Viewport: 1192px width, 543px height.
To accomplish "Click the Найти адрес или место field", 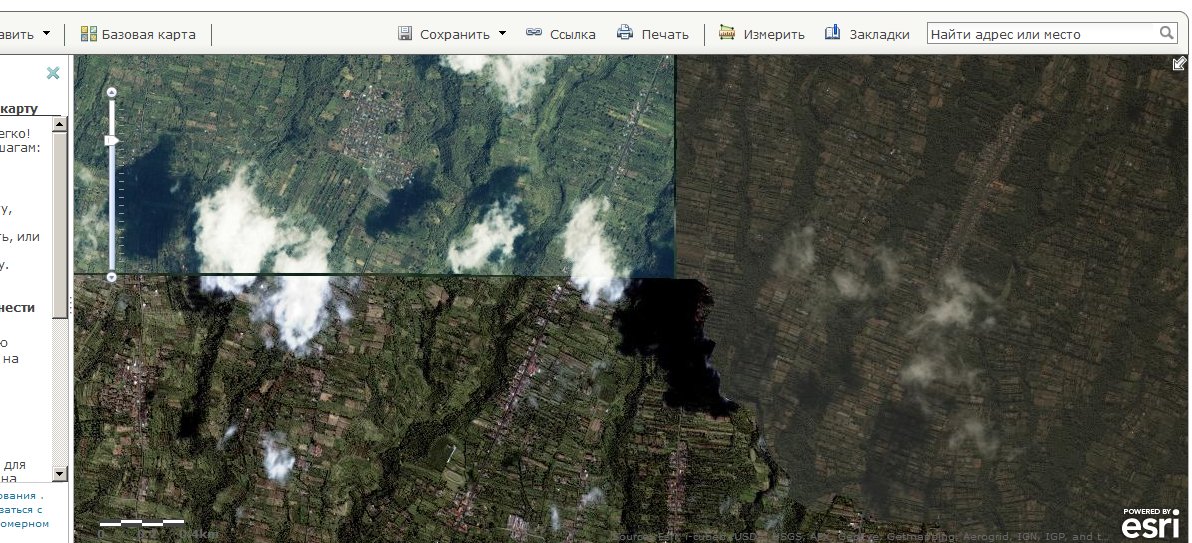I will 1040,34.
